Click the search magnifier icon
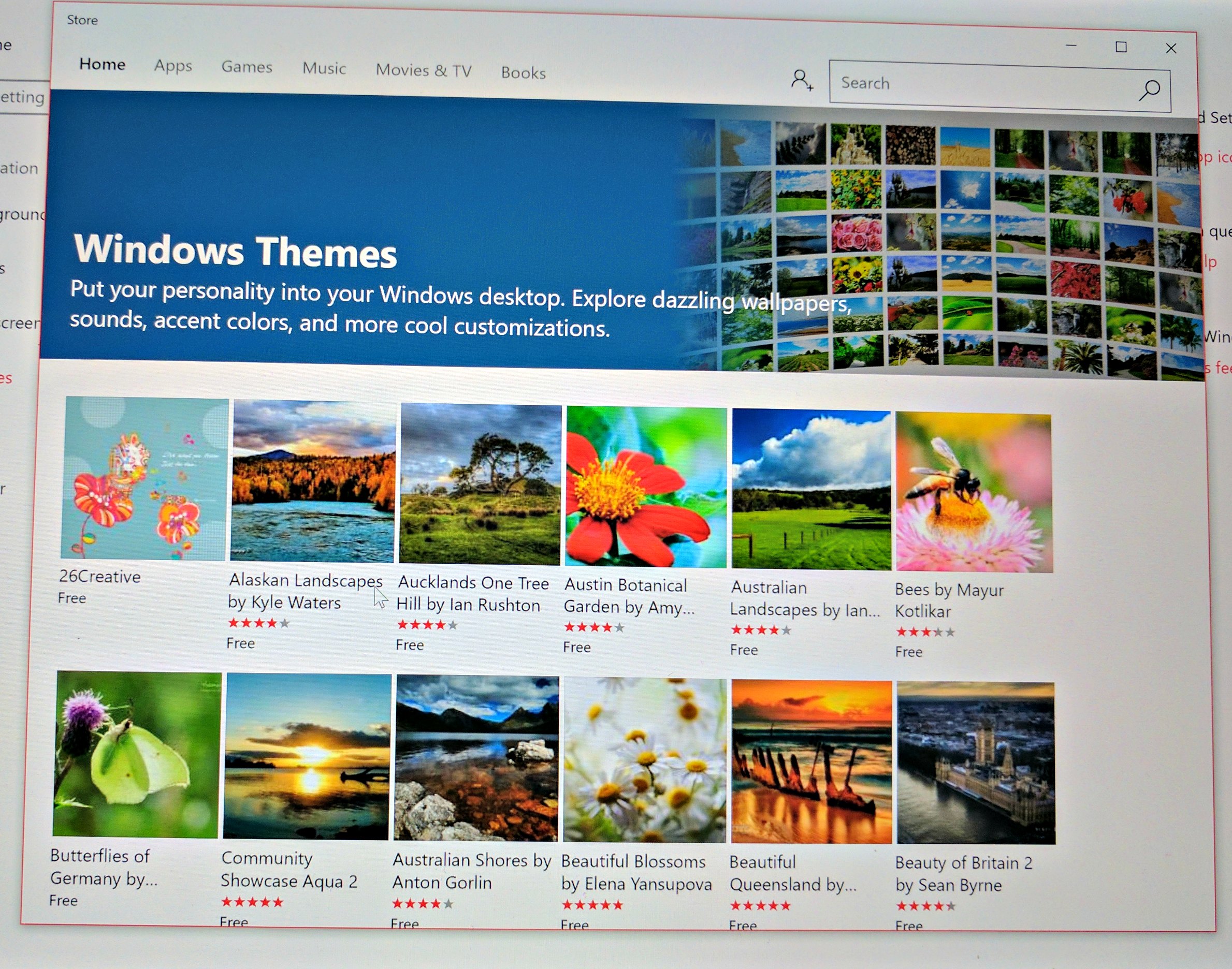 coord(1149,90)
